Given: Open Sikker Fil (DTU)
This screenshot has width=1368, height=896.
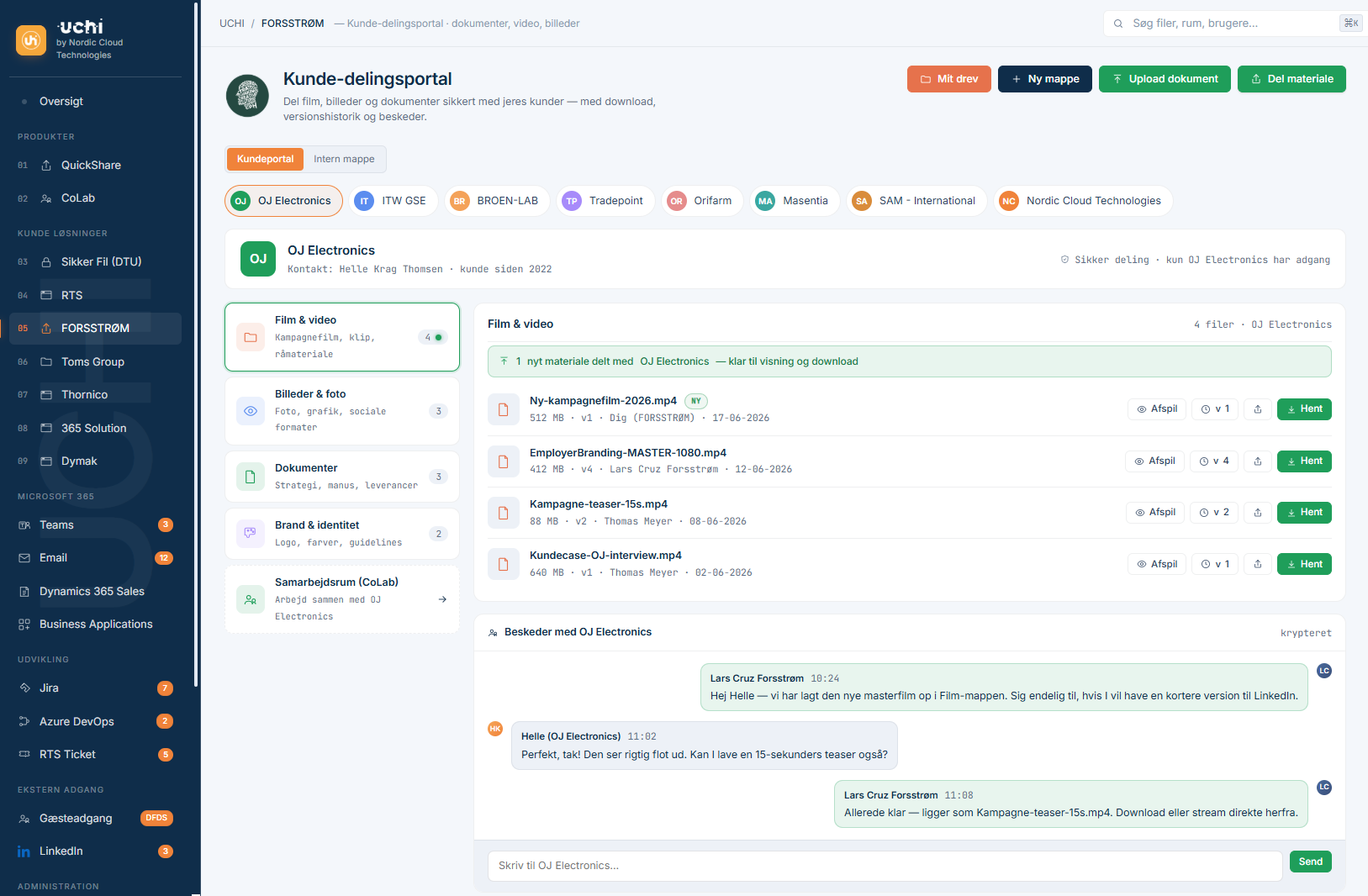Looking at the screenshot, I should pyautogui.click(x=95, y=262).
